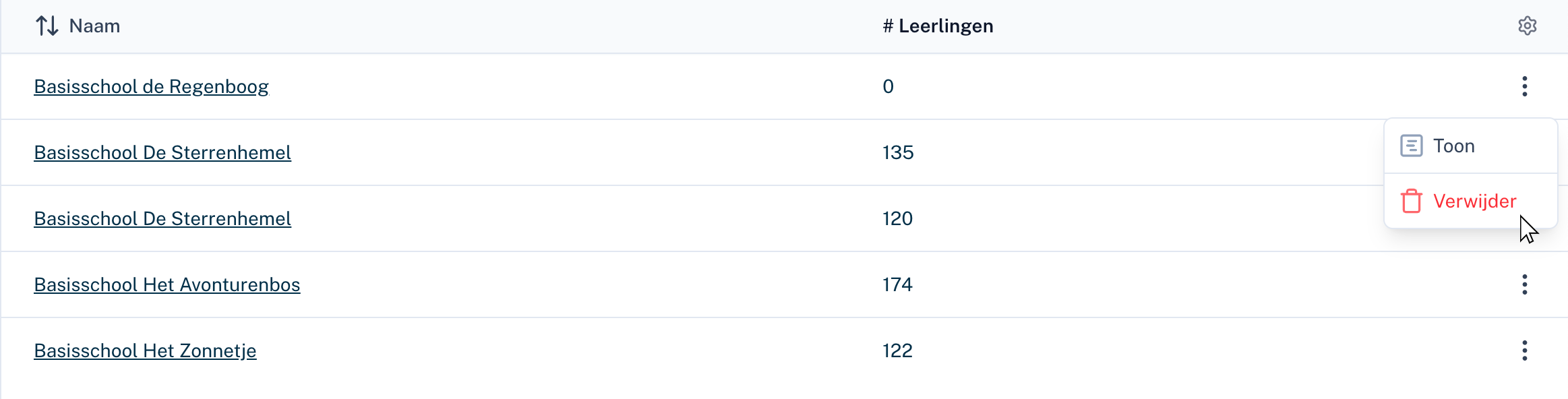
Task: Open the Basisschool Het Zonnetje link
Action: 145,351
